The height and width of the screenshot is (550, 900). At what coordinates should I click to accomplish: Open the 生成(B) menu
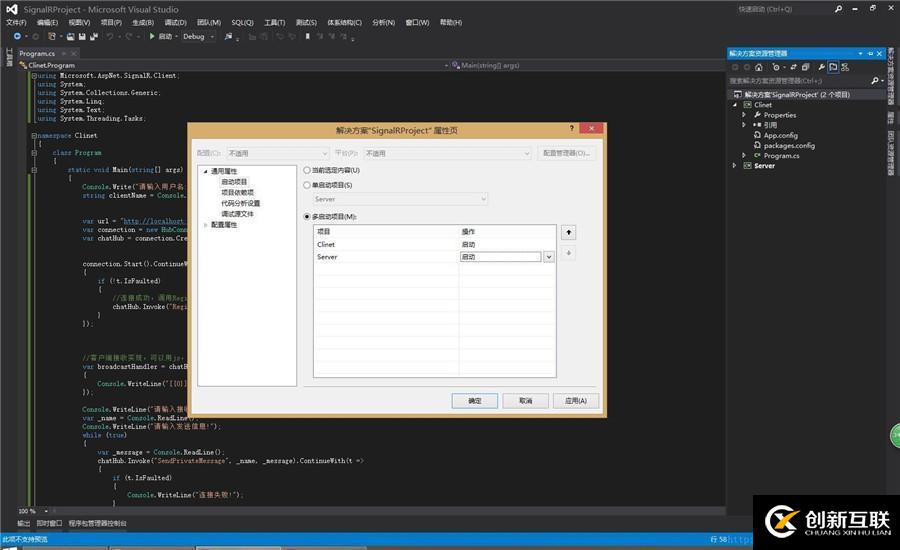pos(143,22)
